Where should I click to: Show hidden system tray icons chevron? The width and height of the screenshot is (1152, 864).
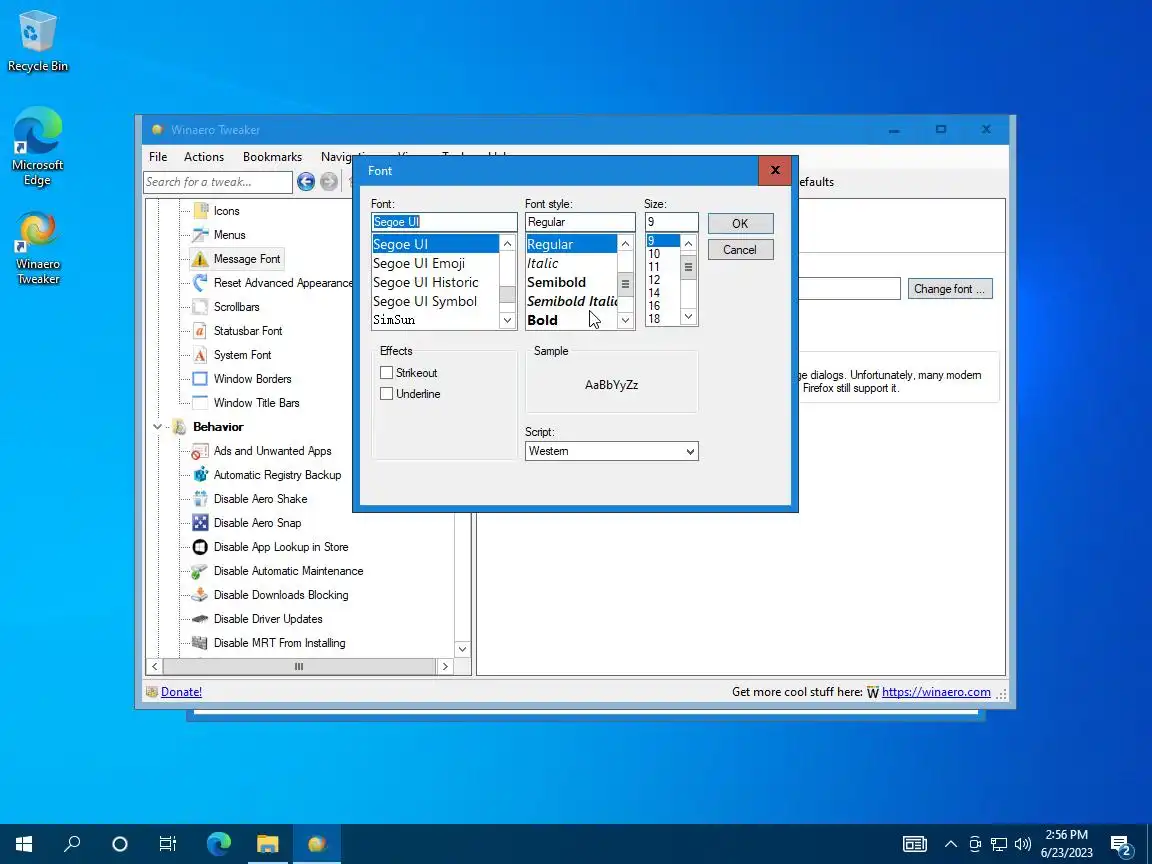click(x=951, y=843)
